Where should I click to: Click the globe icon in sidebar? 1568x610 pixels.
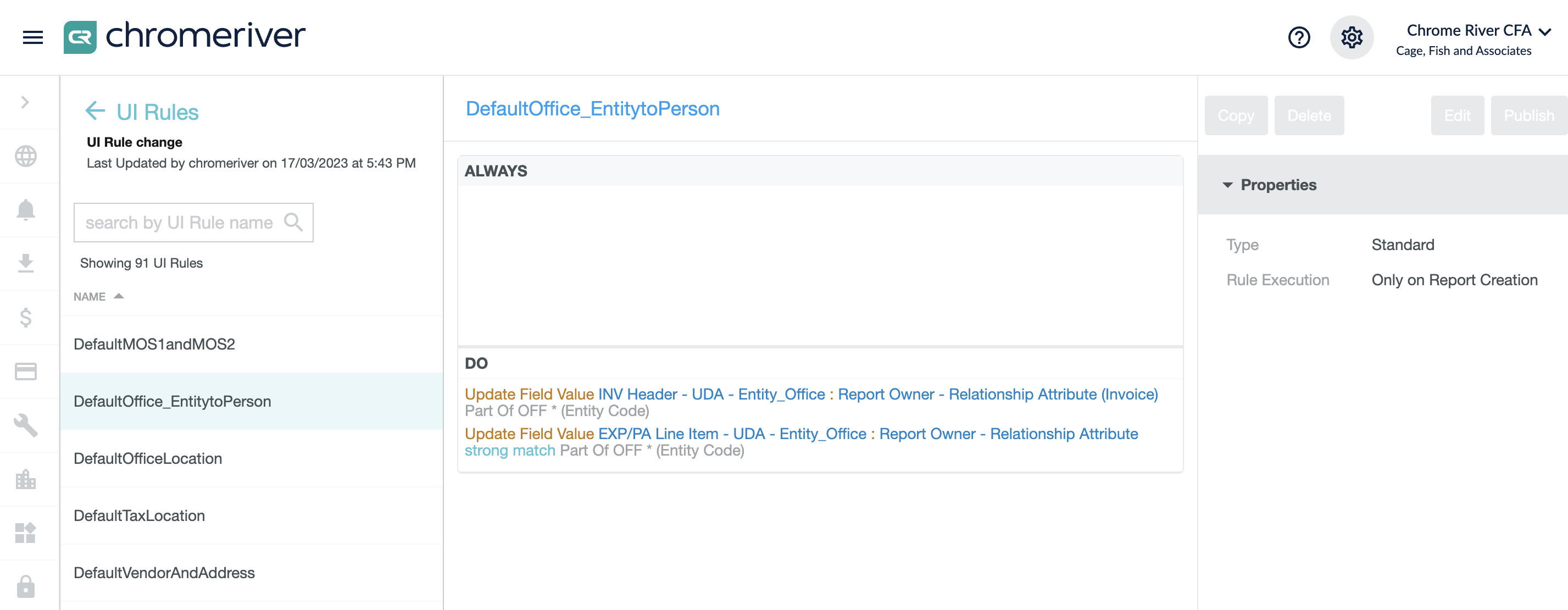tap(26, 157)
